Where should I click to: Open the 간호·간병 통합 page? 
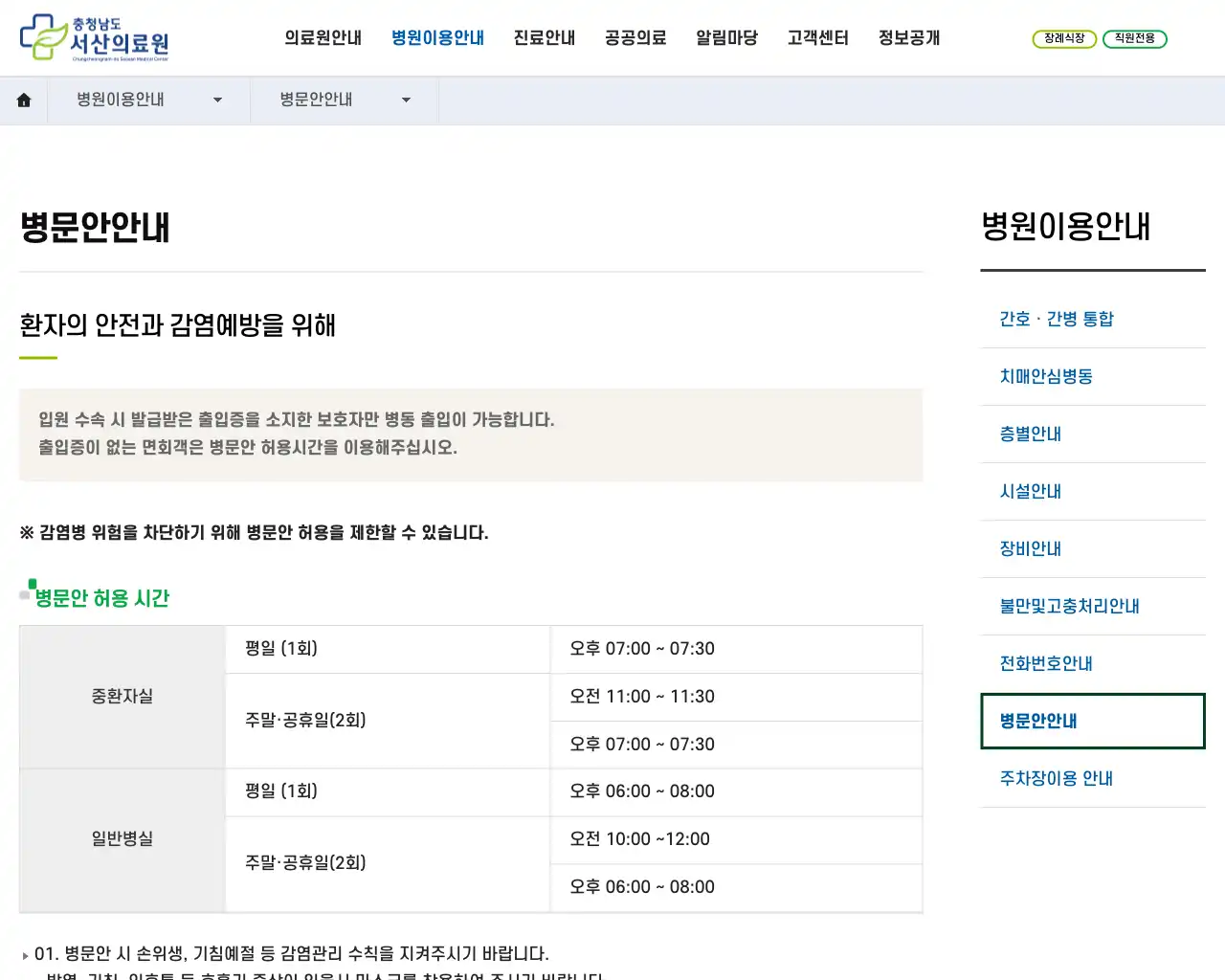1055,319
